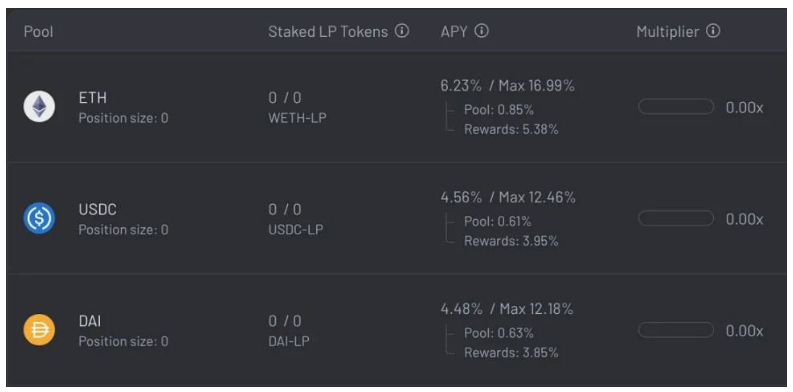This screenshot has width=793, height=392.
Task: Sort by Staked LP Tokens header
Action: (x=328, y=32)
